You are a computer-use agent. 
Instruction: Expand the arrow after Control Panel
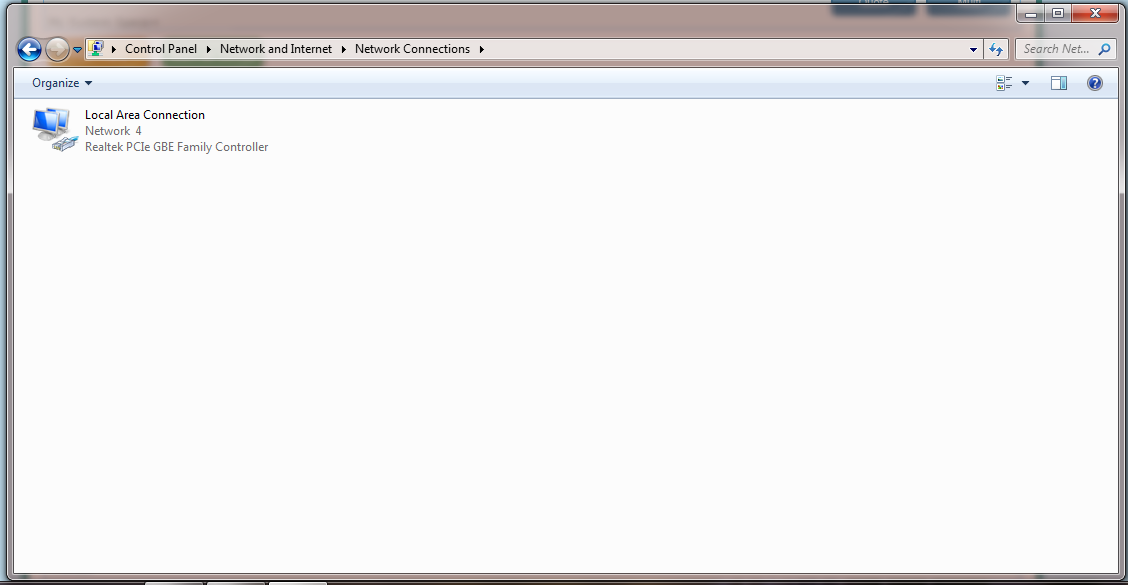(209, 49)
